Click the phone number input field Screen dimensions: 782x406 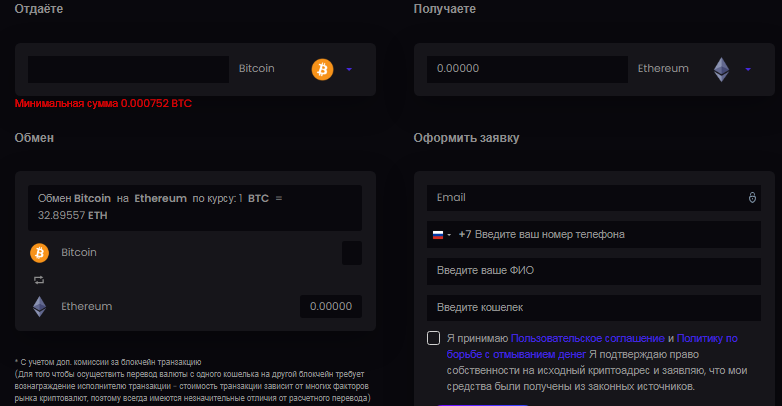[x=608, y=234]
